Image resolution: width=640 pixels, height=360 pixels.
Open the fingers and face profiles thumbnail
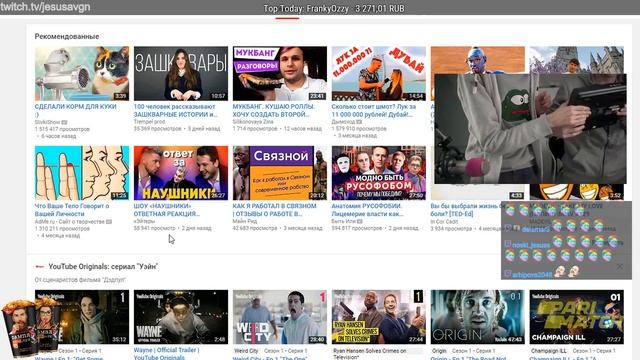click(x=82, y=173)
